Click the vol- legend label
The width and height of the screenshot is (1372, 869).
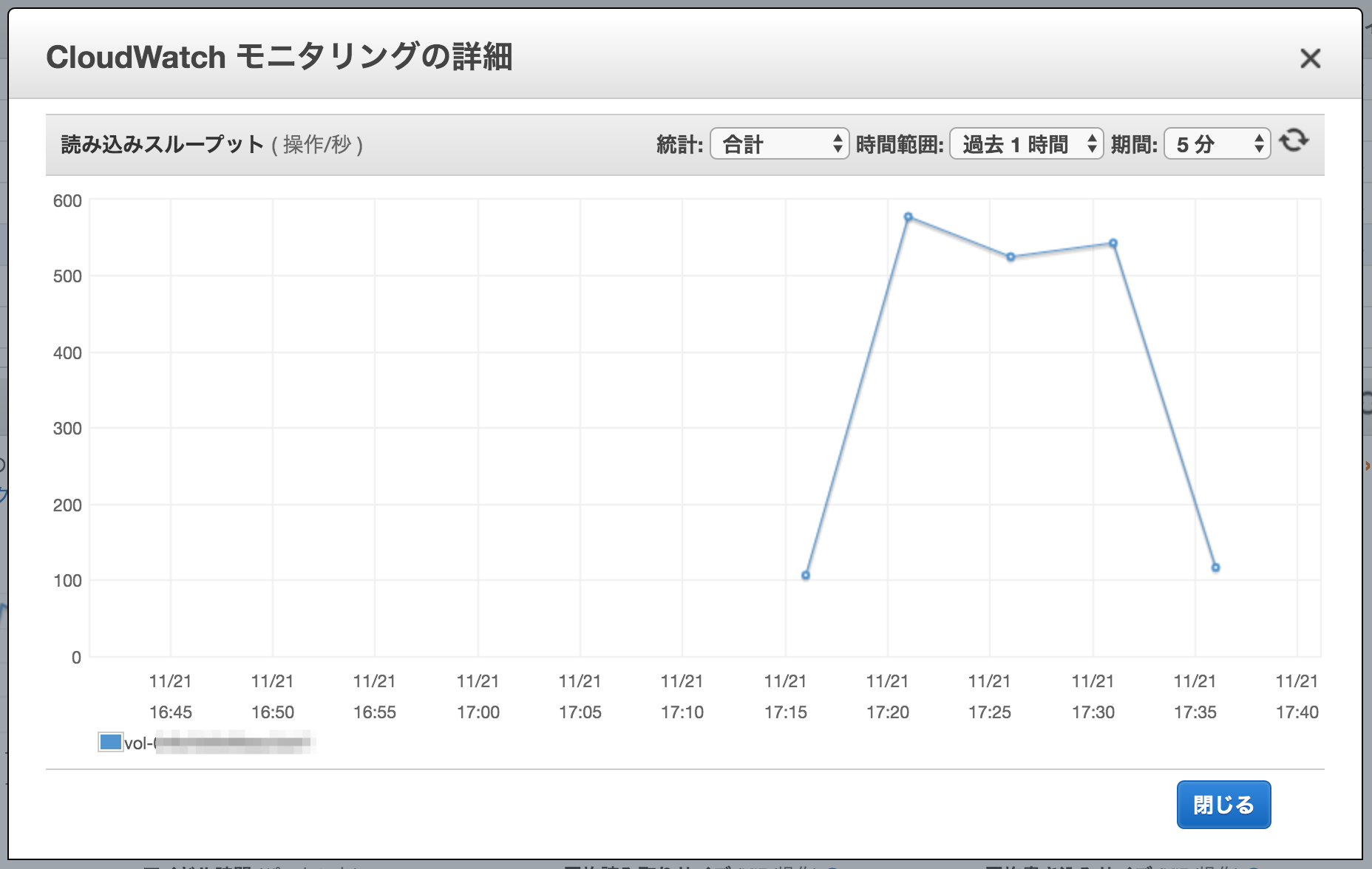pos(220,743)
